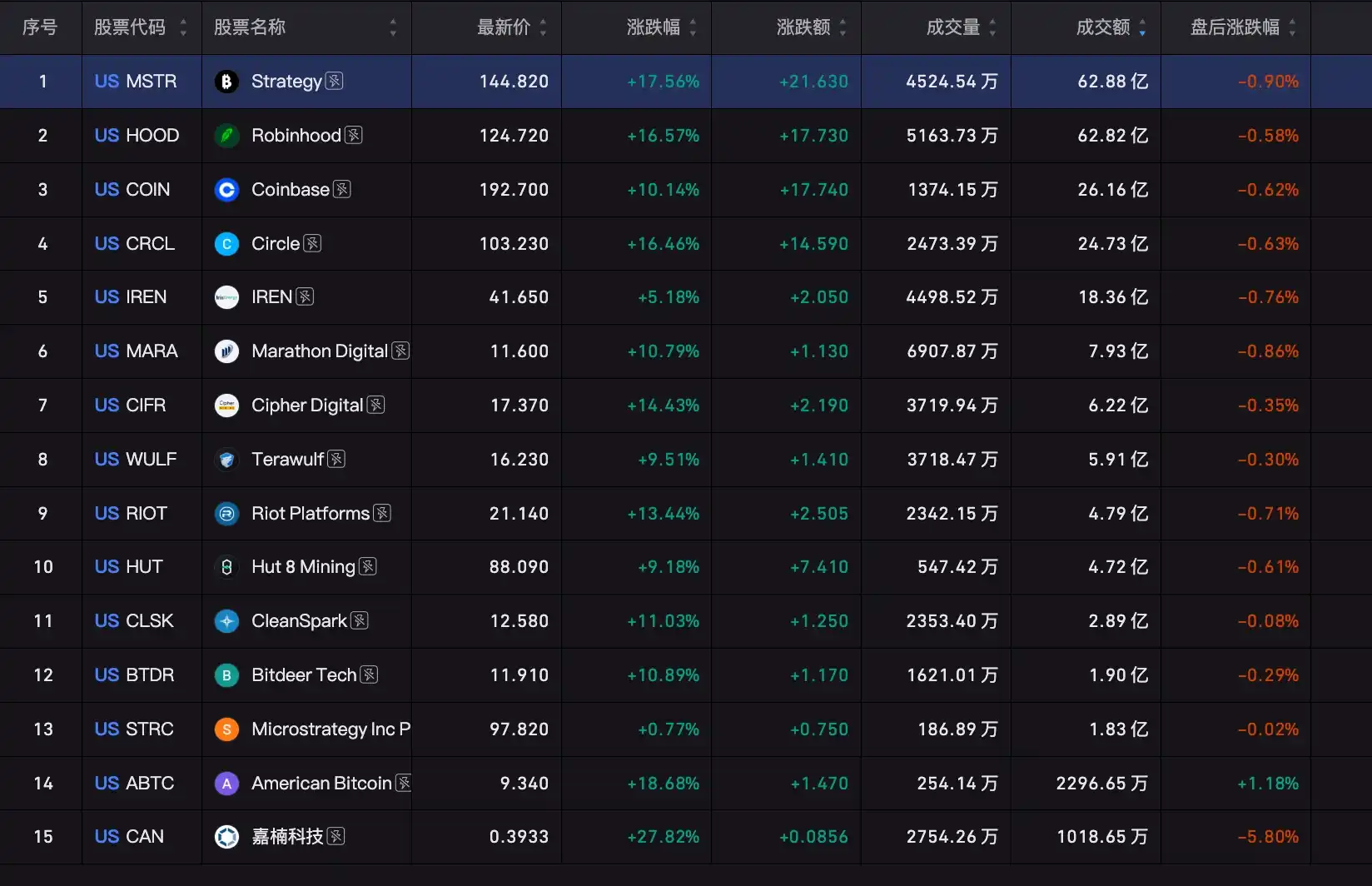Open the US HOOD ticker code
The image size is (1372, 886).
click(x=137, y=136)
